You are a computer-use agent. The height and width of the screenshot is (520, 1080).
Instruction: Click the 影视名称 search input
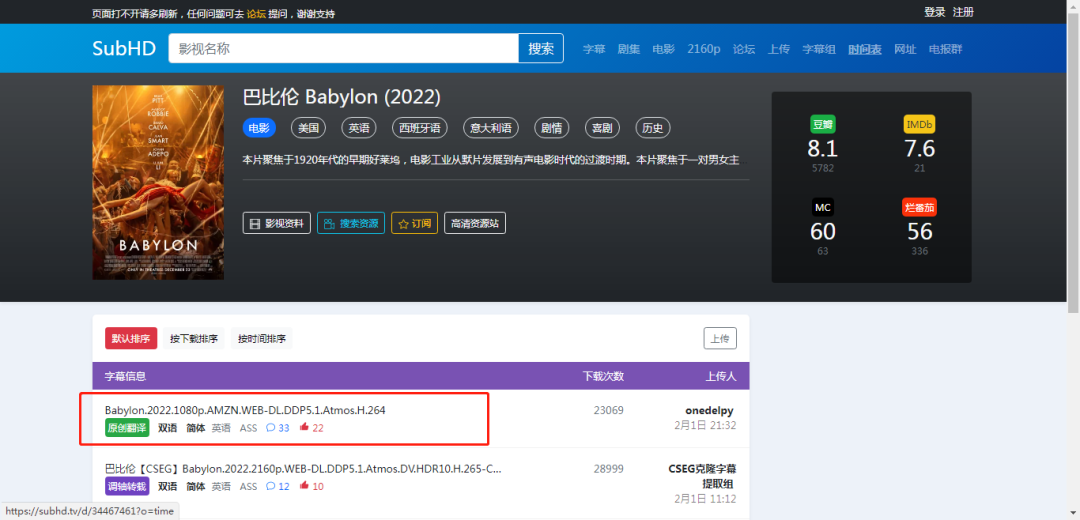tap(343, 48)
